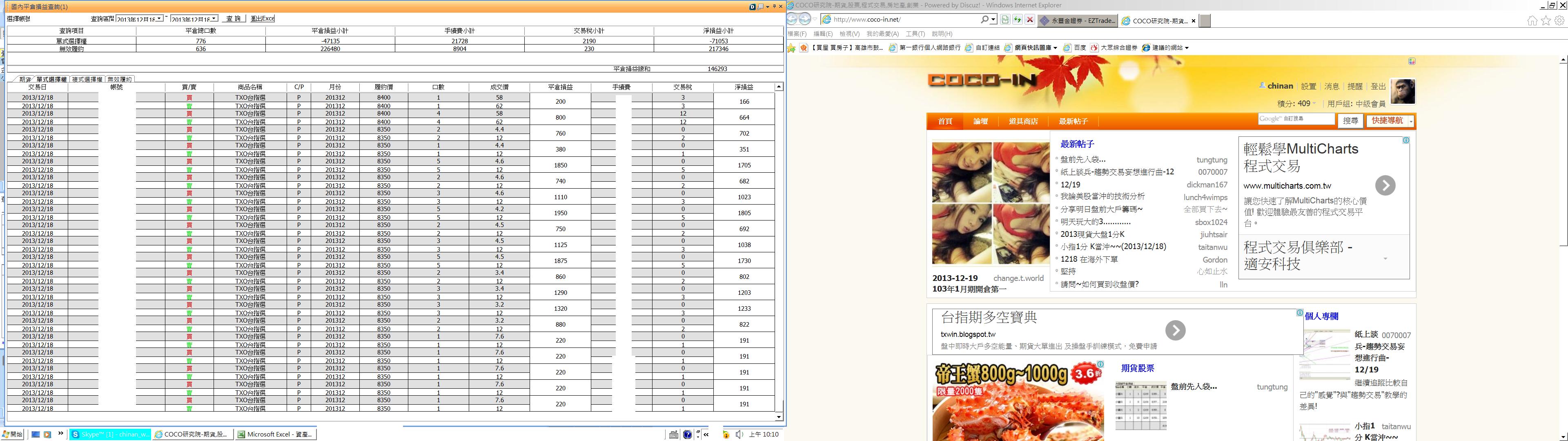Expand 網頁快訊圖庫 favorites dropdown
The width and height of the screenshot is (1568, 441).
[1056, 47]
